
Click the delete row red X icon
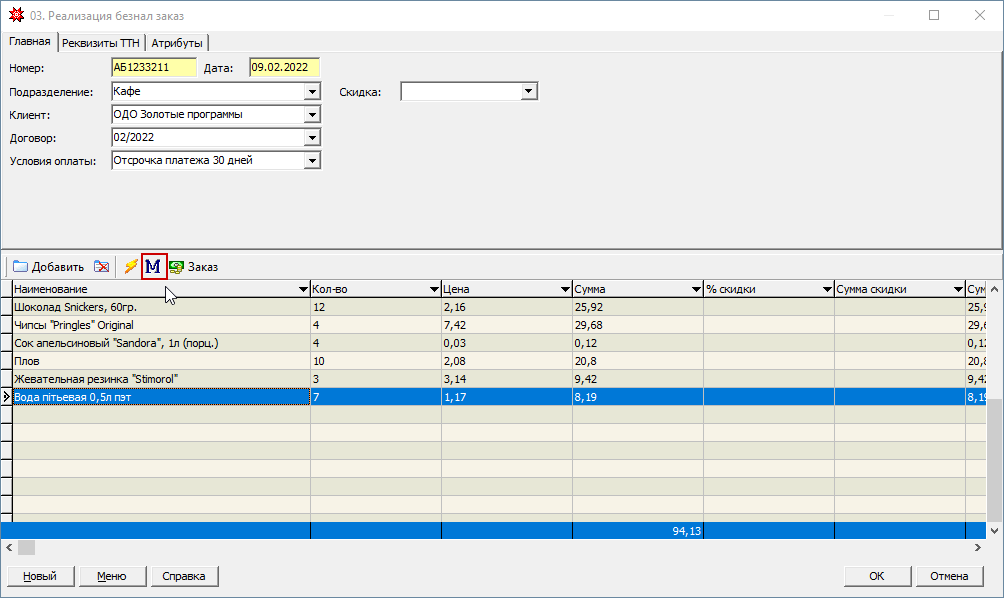(101, 267)
